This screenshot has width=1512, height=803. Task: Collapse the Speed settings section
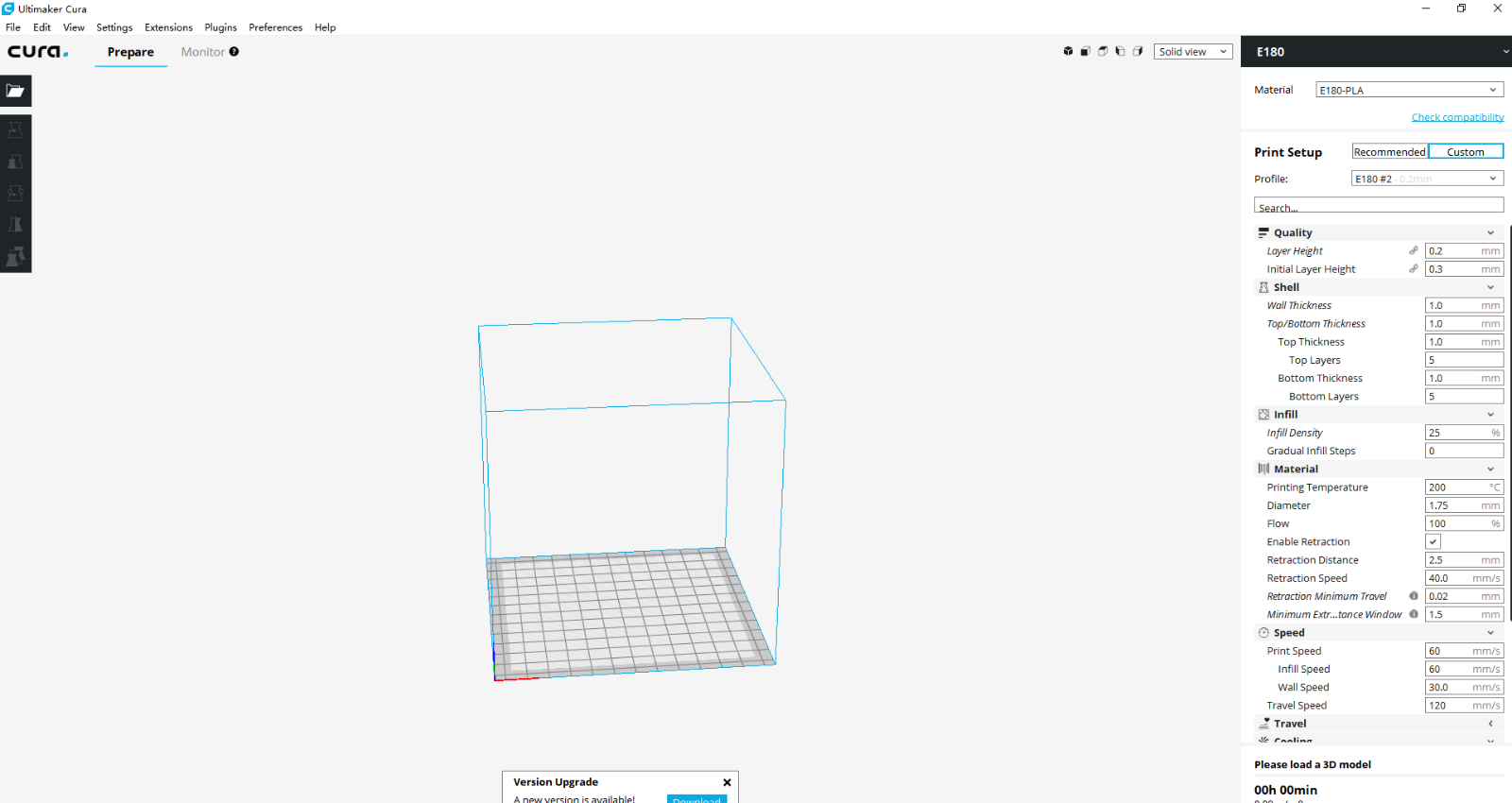tap(1490, 633)
